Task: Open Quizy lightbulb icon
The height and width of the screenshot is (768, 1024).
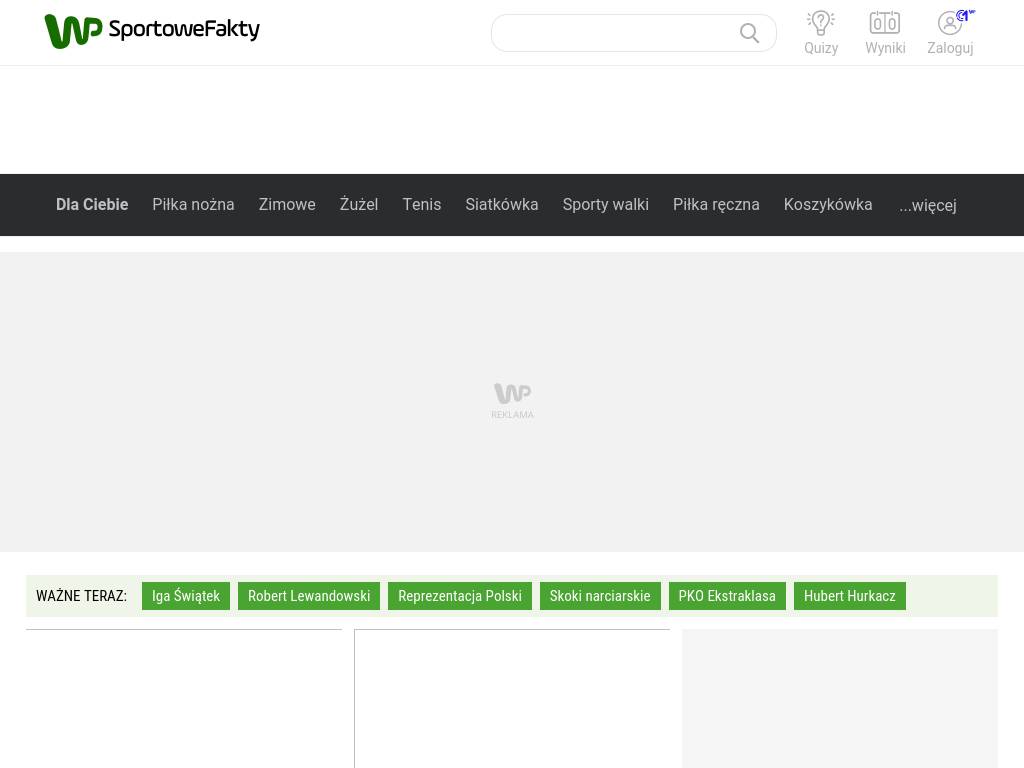Action: pyautogui.click(x=821, y=24)
